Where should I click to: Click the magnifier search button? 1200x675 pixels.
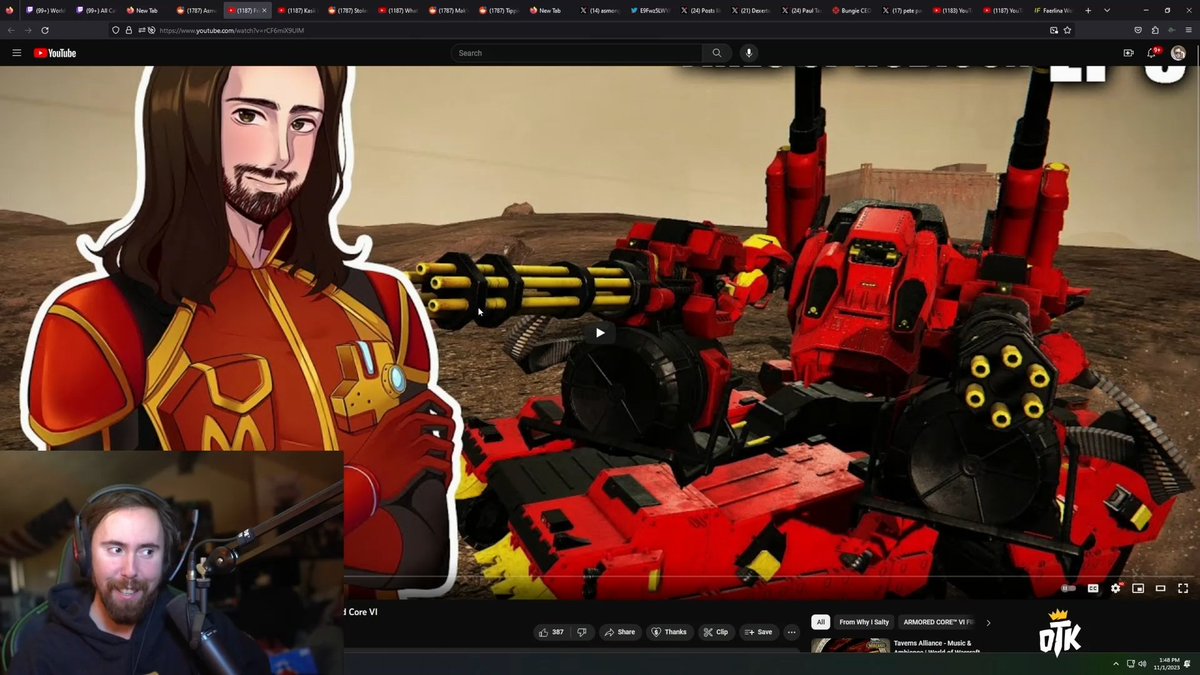716,53
